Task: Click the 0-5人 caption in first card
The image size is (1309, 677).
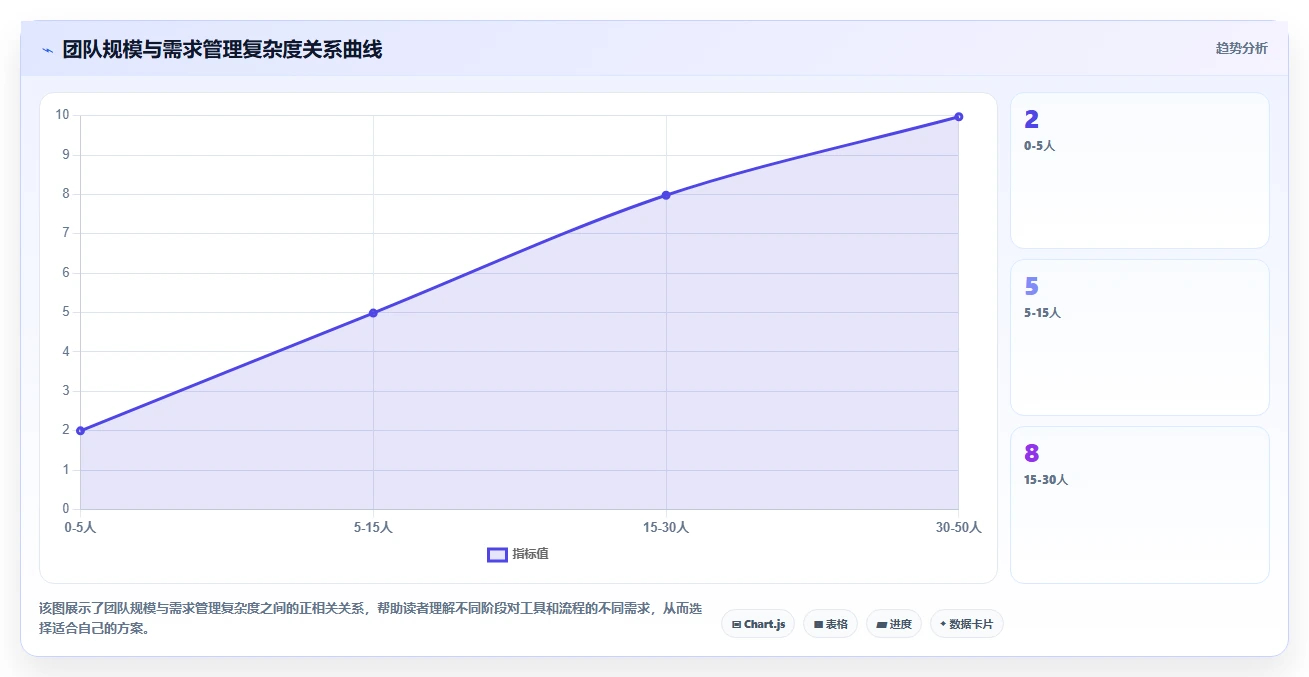Action: tap(1039, 146)
